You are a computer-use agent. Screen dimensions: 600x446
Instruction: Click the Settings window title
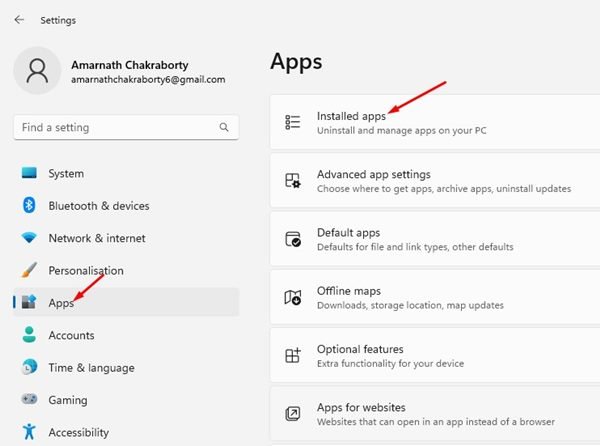pos(58,20)
